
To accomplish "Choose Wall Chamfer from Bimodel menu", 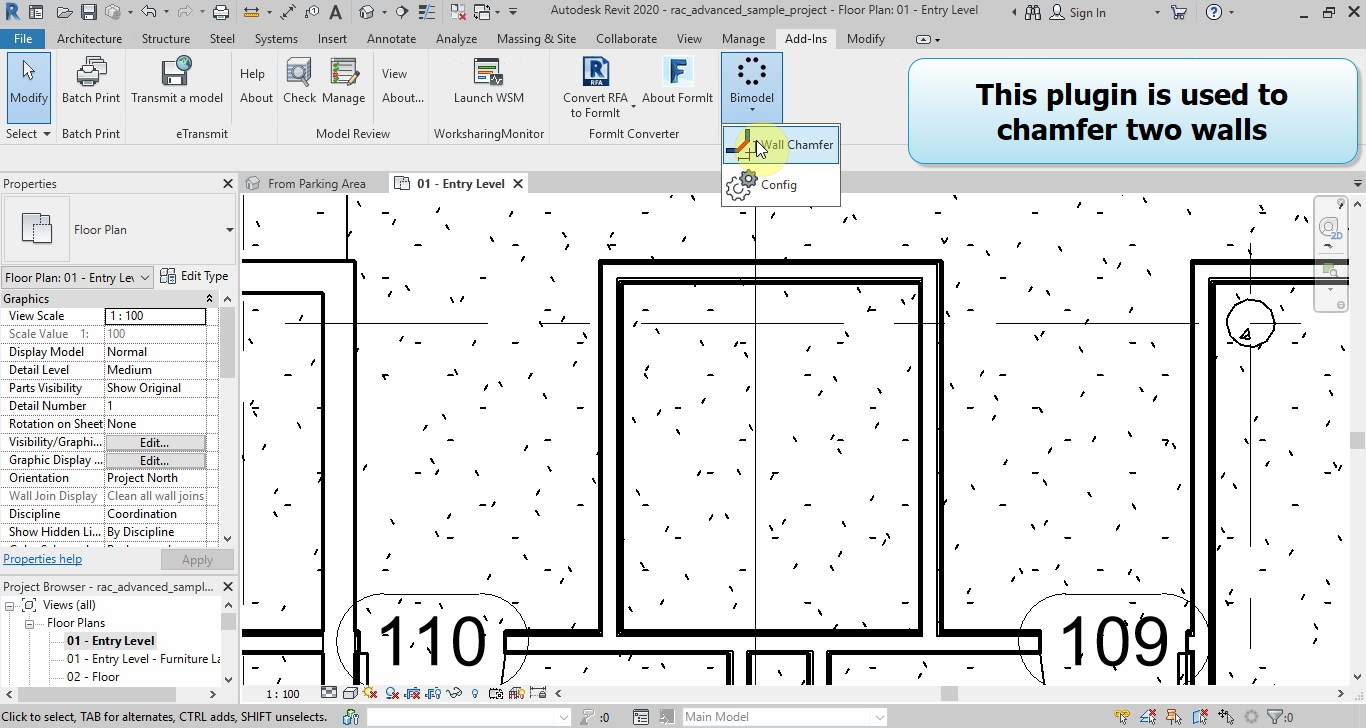I will (781, 145).
